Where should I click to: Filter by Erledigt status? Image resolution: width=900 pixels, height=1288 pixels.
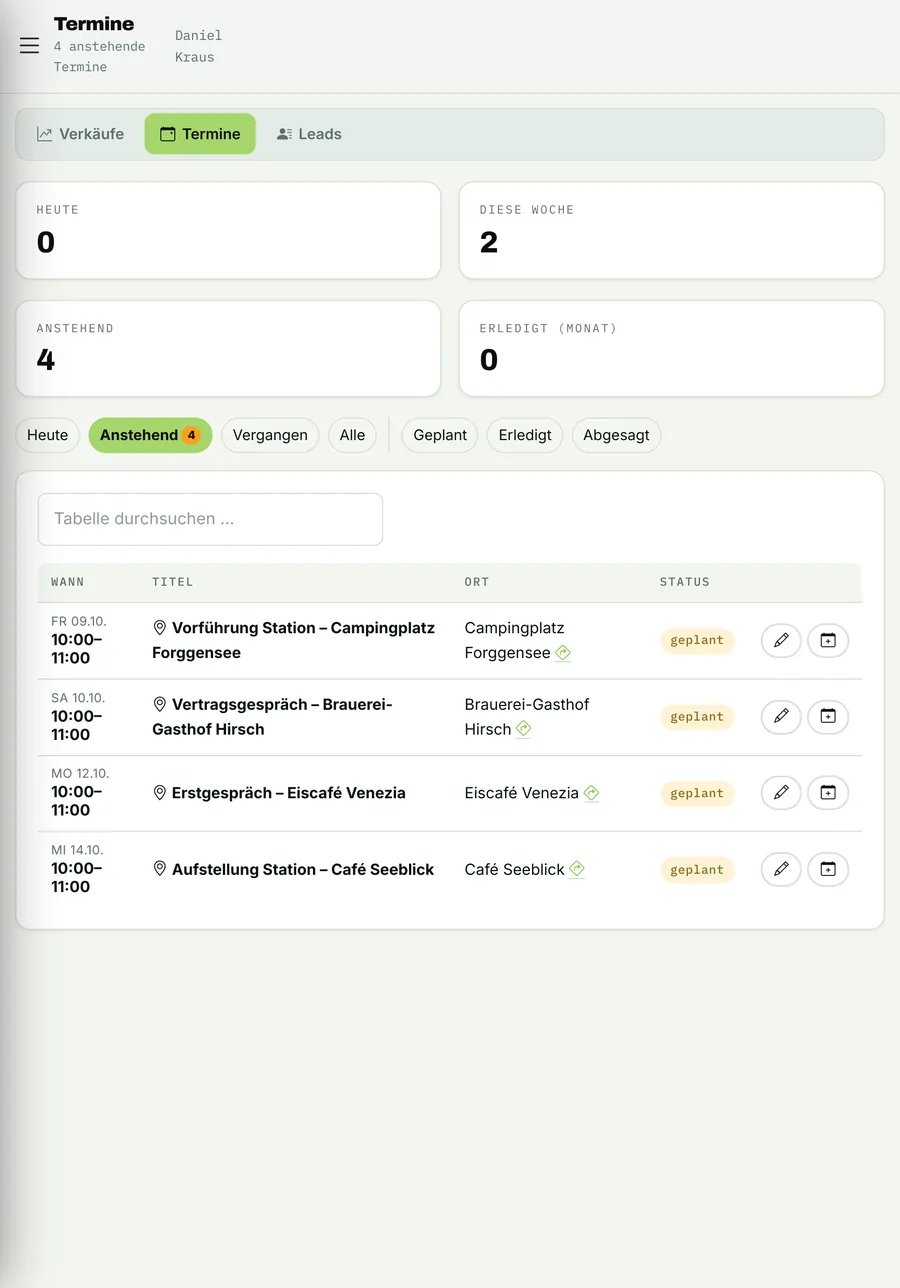point(525,435)
